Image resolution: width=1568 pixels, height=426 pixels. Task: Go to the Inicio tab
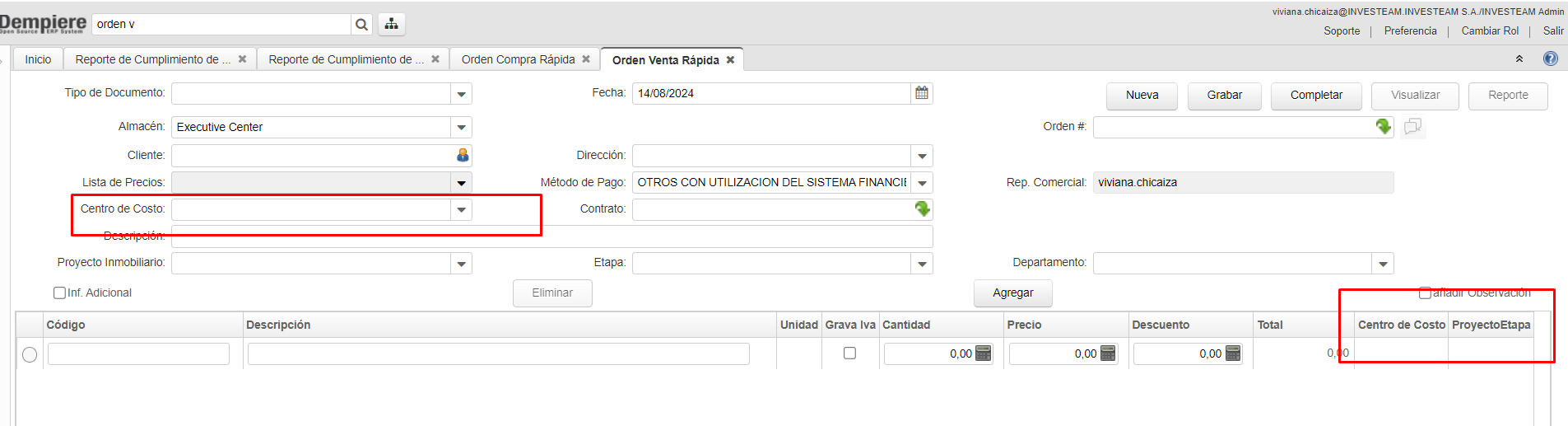[x=38, y=59]
